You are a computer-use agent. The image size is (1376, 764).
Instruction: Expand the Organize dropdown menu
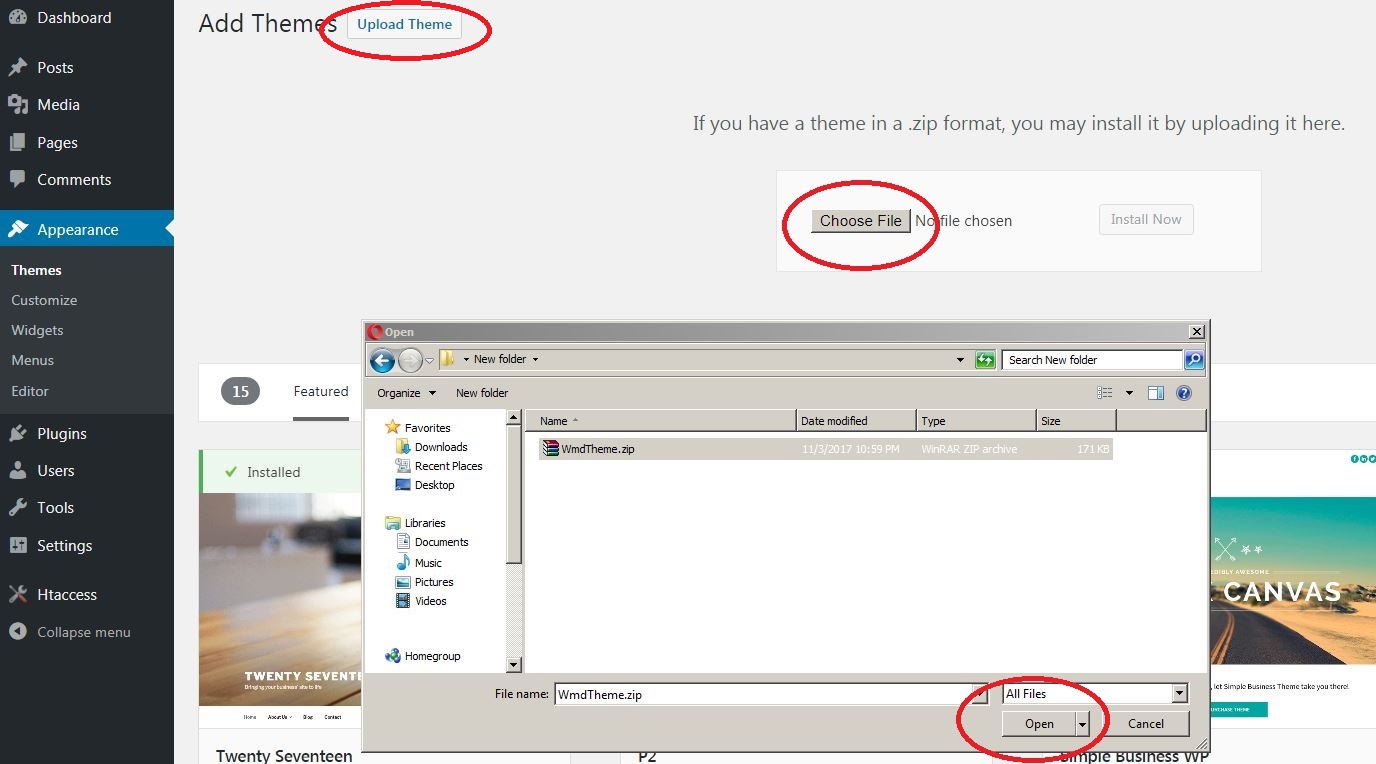click(x=406, y=393)
